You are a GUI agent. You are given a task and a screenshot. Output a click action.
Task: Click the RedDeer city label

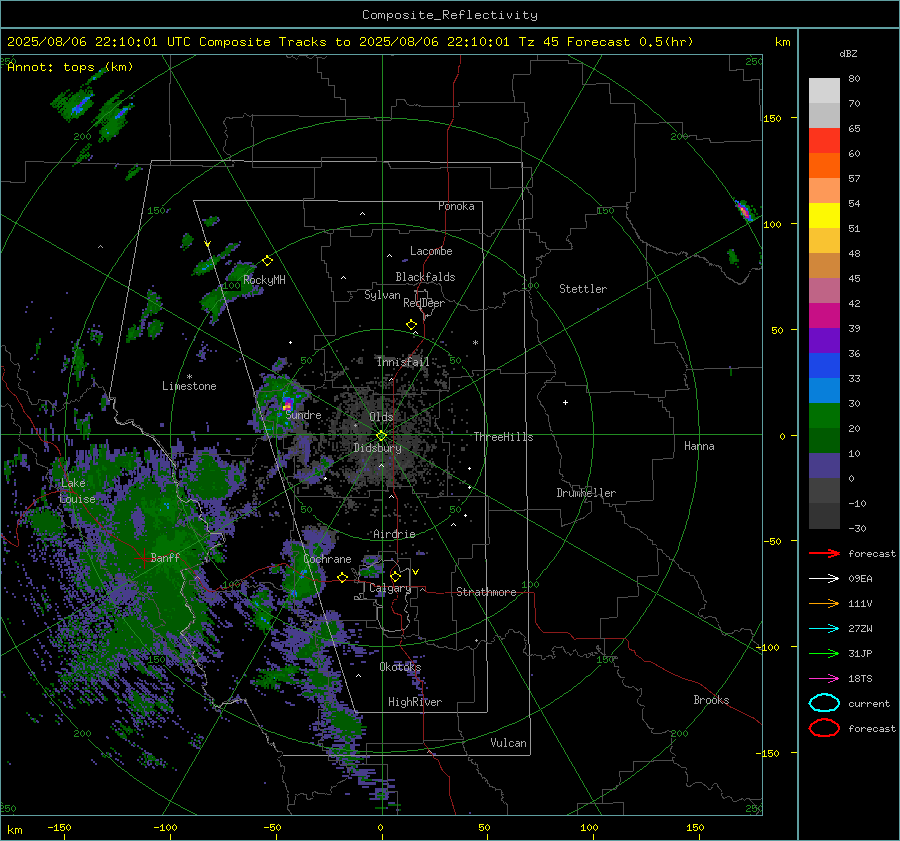(424, 303)
